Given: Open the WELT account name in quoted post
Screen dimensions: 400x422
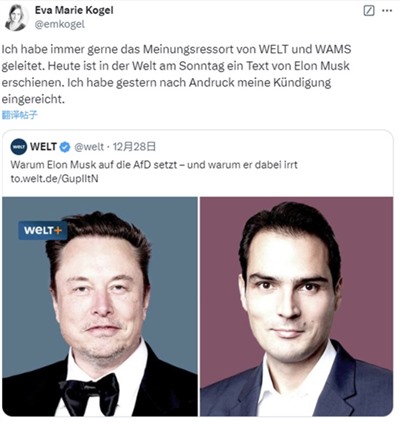Looking at the screenshot, I should coord(43,146).
